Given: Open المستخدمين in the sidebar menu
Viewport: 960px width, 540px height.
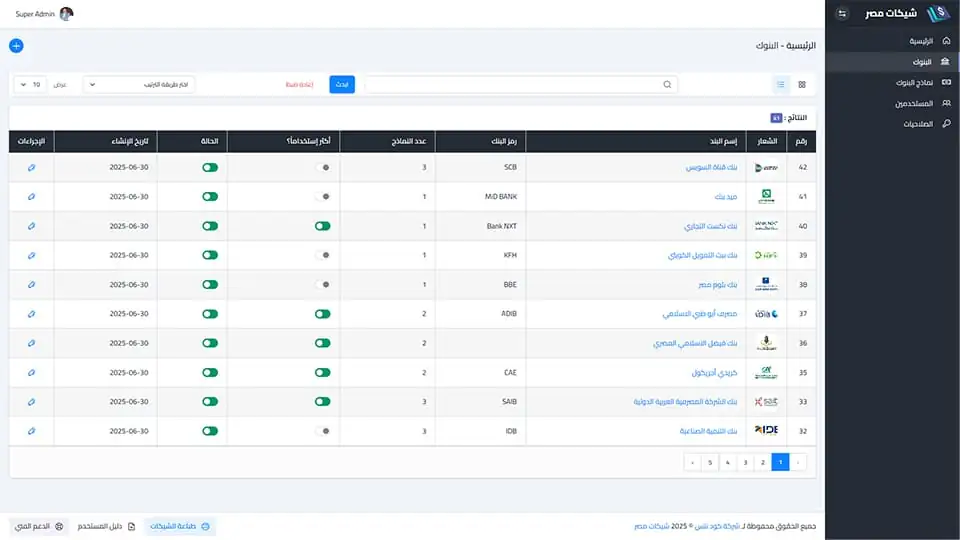Looking at the screenshot, I should click(913, 103).
